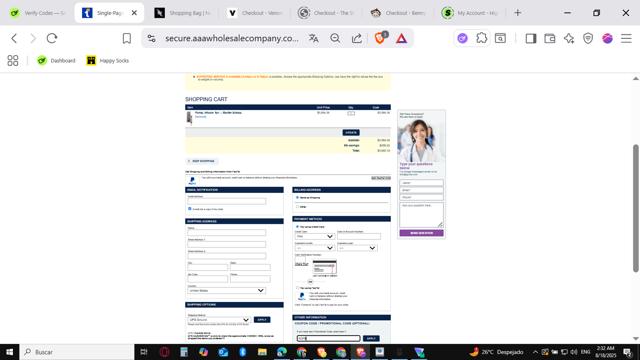Click the address bar URL

click(x=231, y=38)
